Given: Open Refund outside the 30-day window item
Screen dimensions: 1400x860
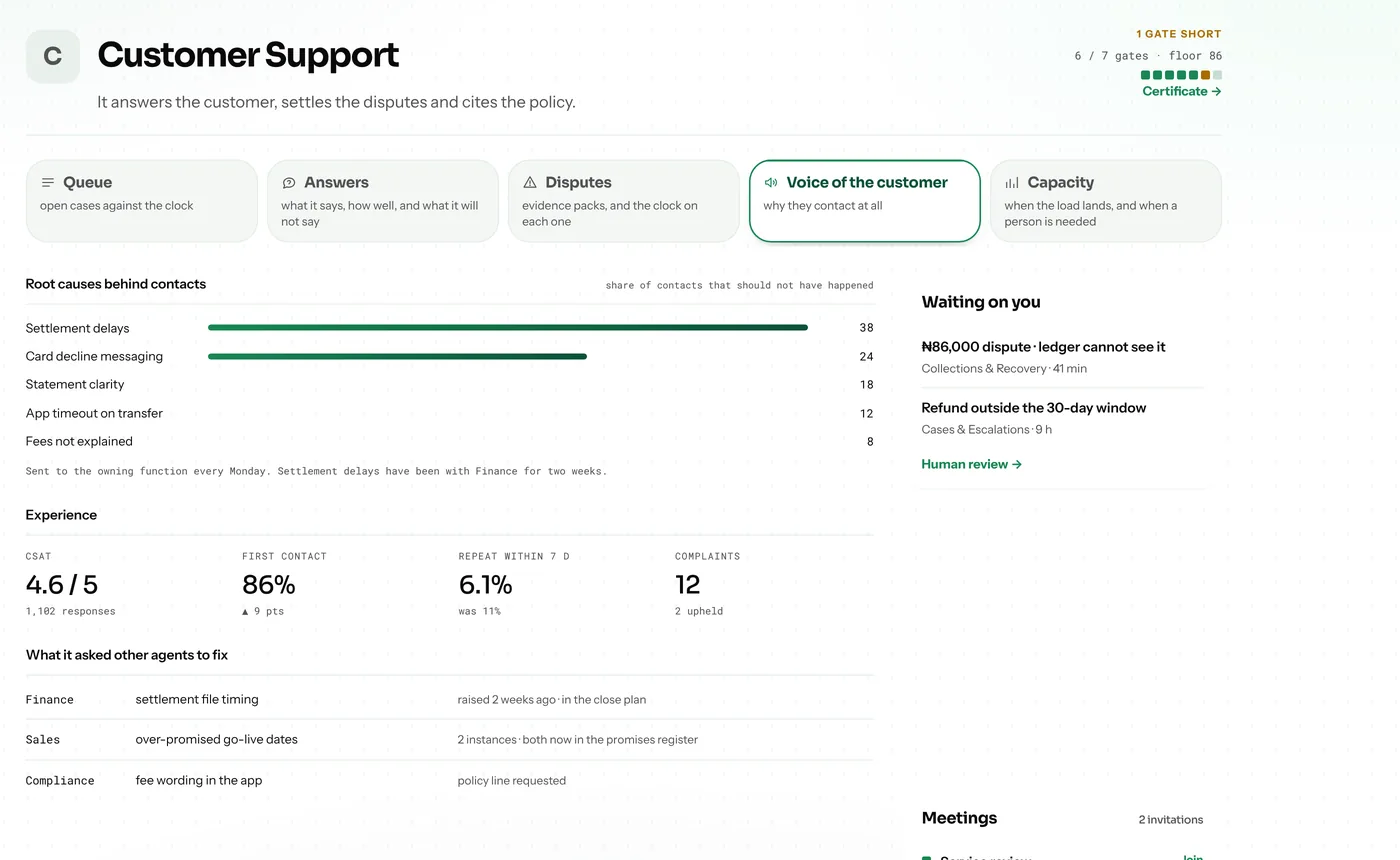Looking at the screenshot, I should [1062, 418].
